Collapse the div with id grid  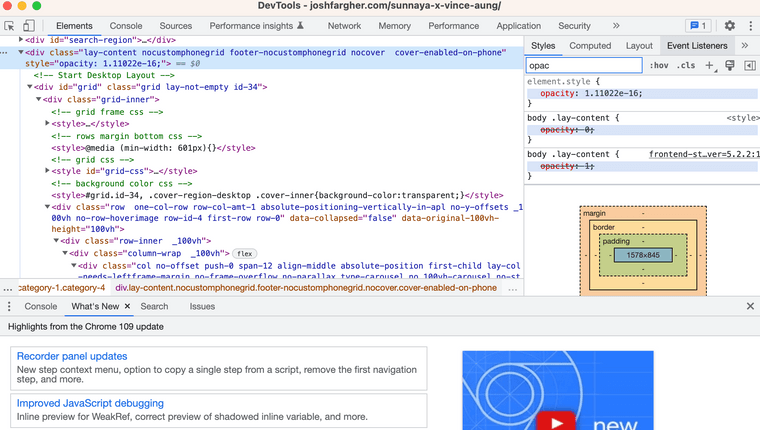(x=31, y=87)
